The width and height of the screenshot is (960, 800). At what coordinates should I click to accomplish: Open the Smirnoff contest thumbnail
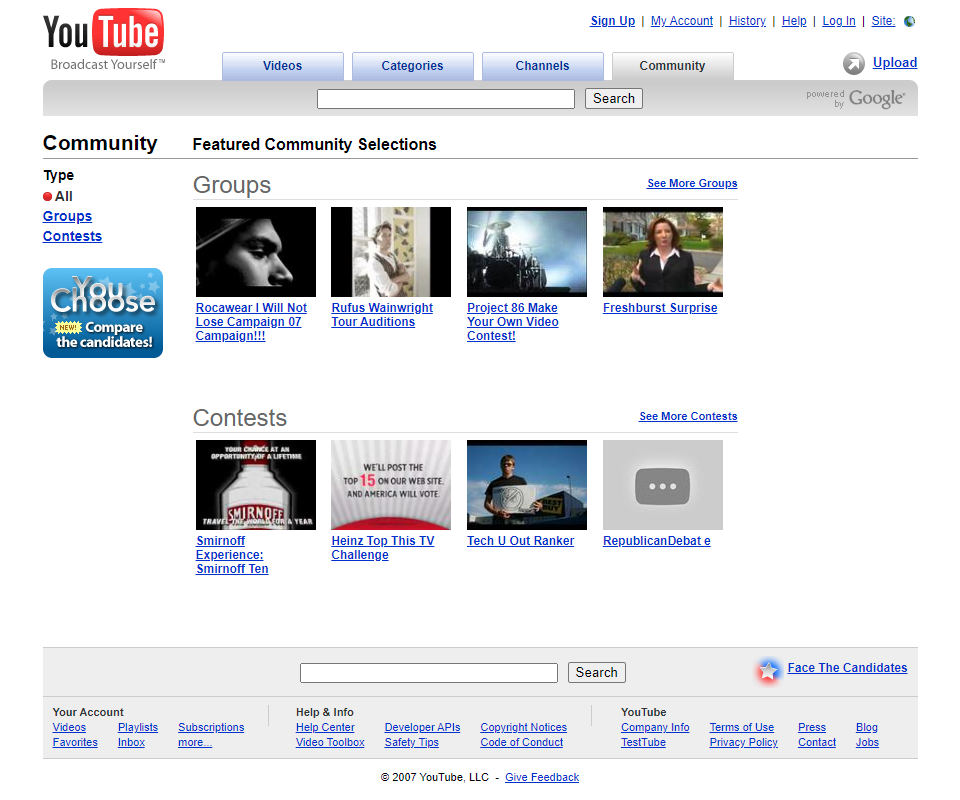point(256,485)
